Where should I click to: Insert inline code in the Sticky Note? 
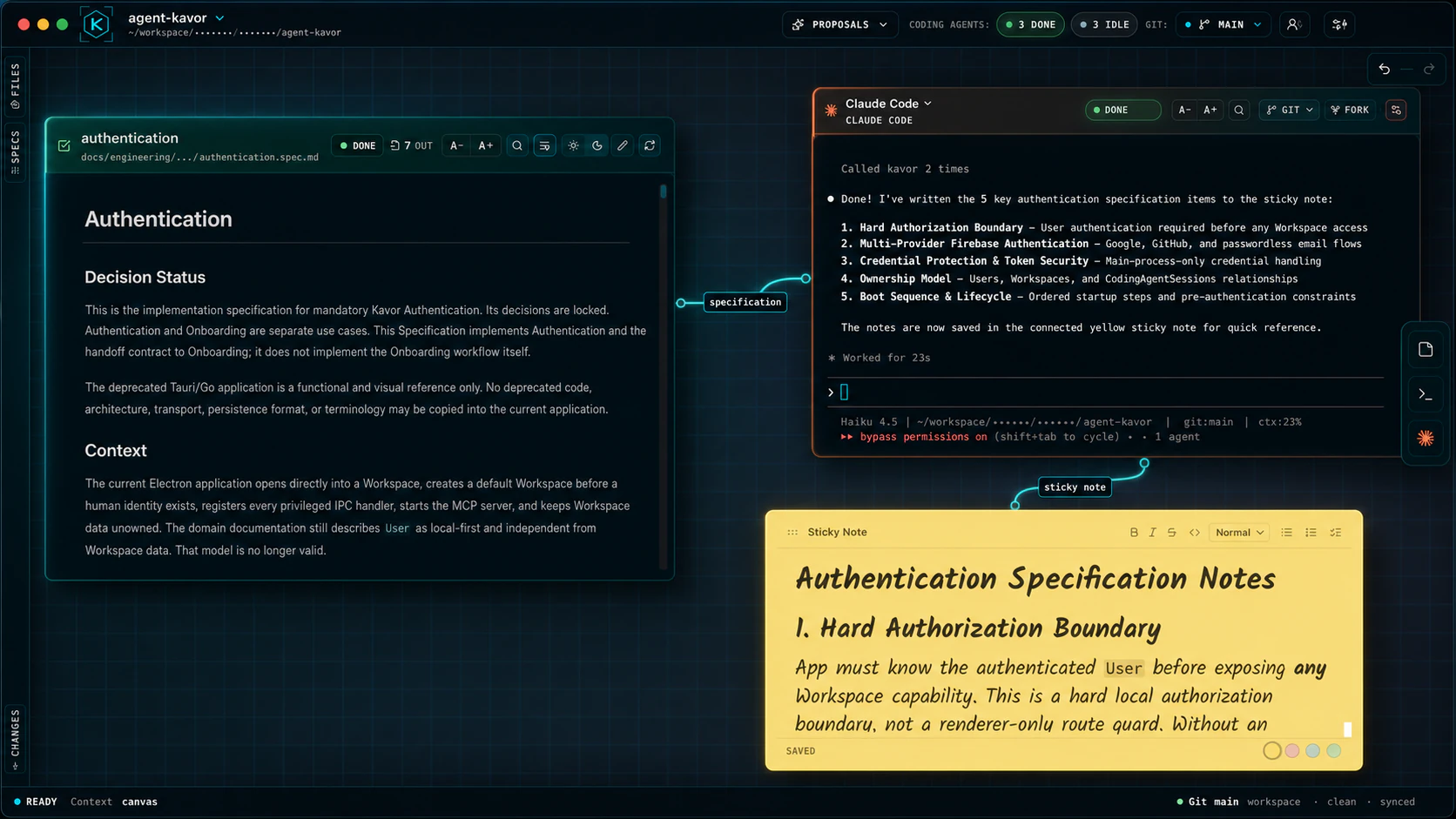click(x=1195, y=533)
